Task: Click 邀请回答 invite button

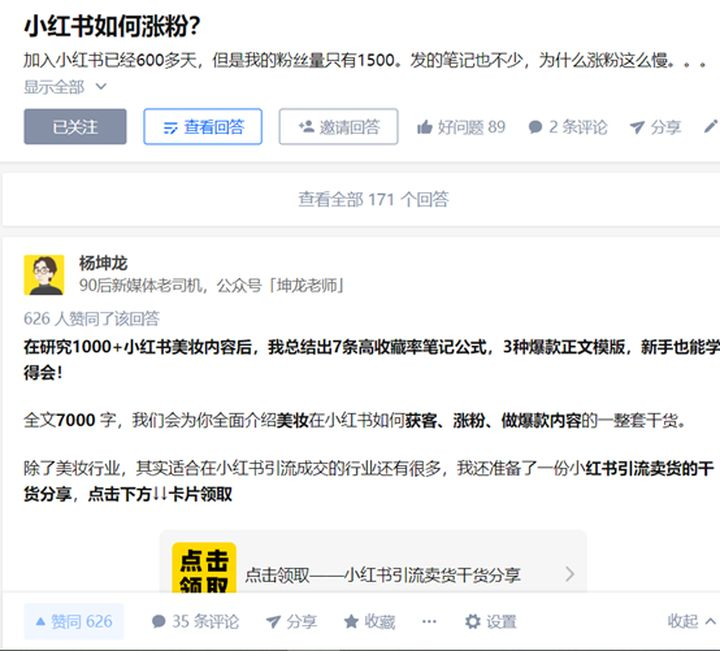Action: 338,127
